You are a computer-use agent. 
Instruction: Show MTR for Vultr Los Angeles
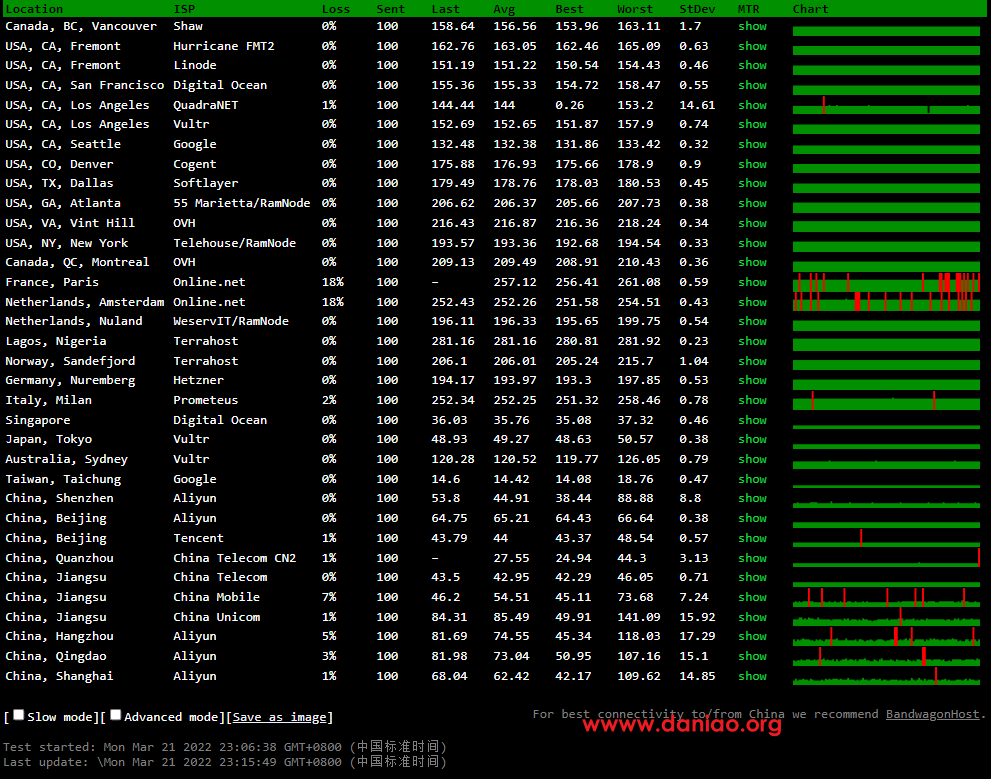pos(752,124)
